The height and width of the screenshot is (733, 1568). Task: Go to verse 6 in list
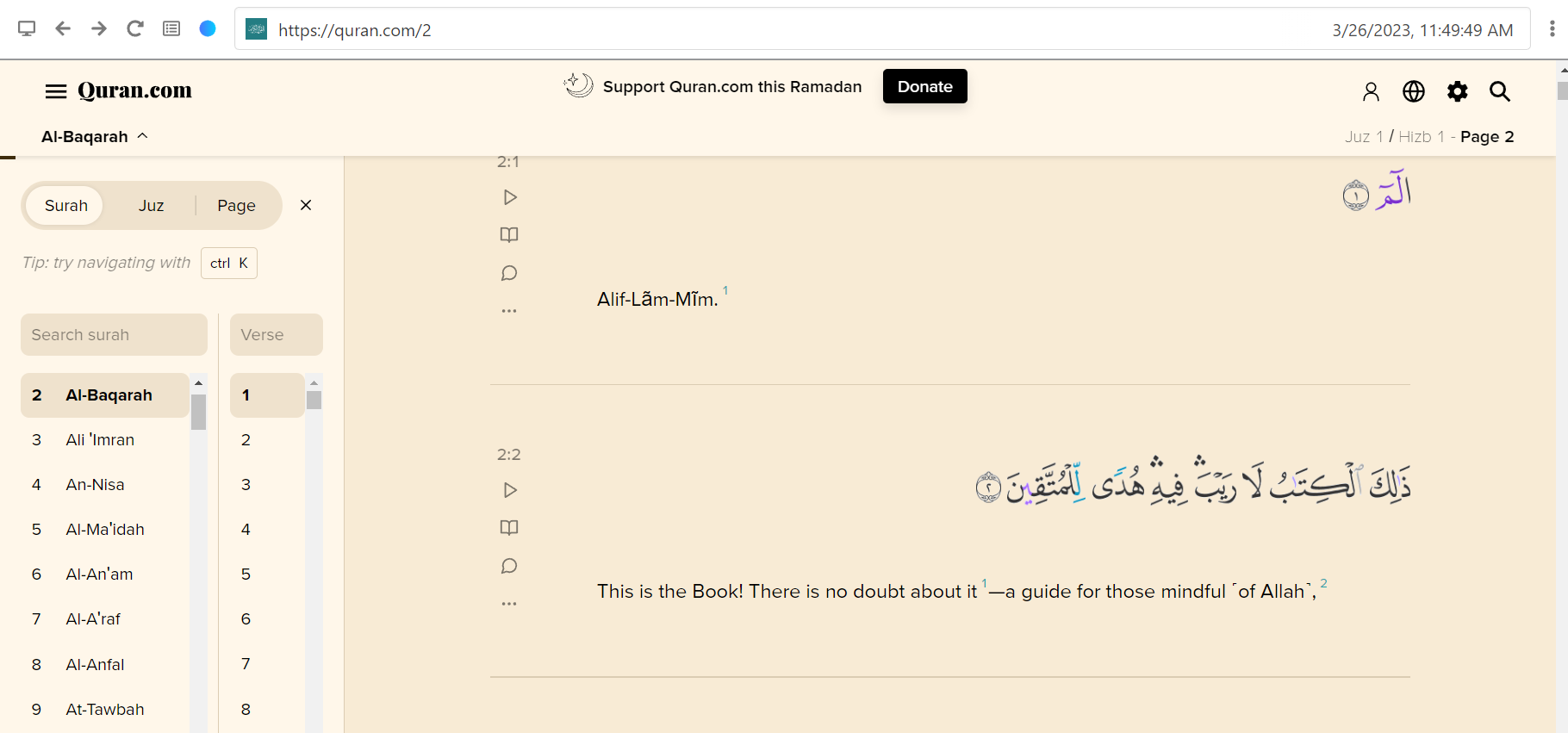point(267,618)
